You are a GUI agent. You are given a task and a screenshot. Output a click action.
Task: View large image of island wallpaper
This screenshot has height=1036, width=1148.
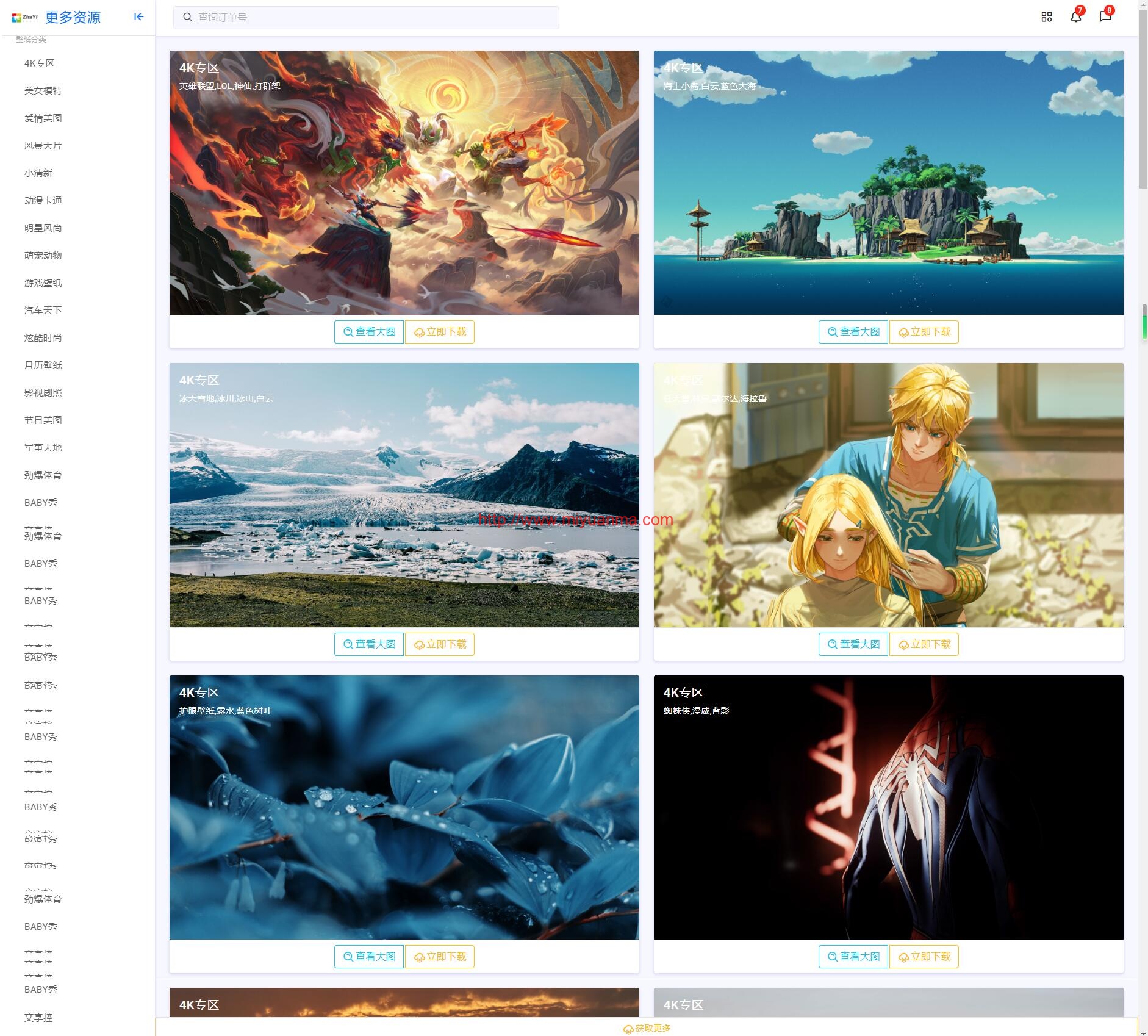853,332
